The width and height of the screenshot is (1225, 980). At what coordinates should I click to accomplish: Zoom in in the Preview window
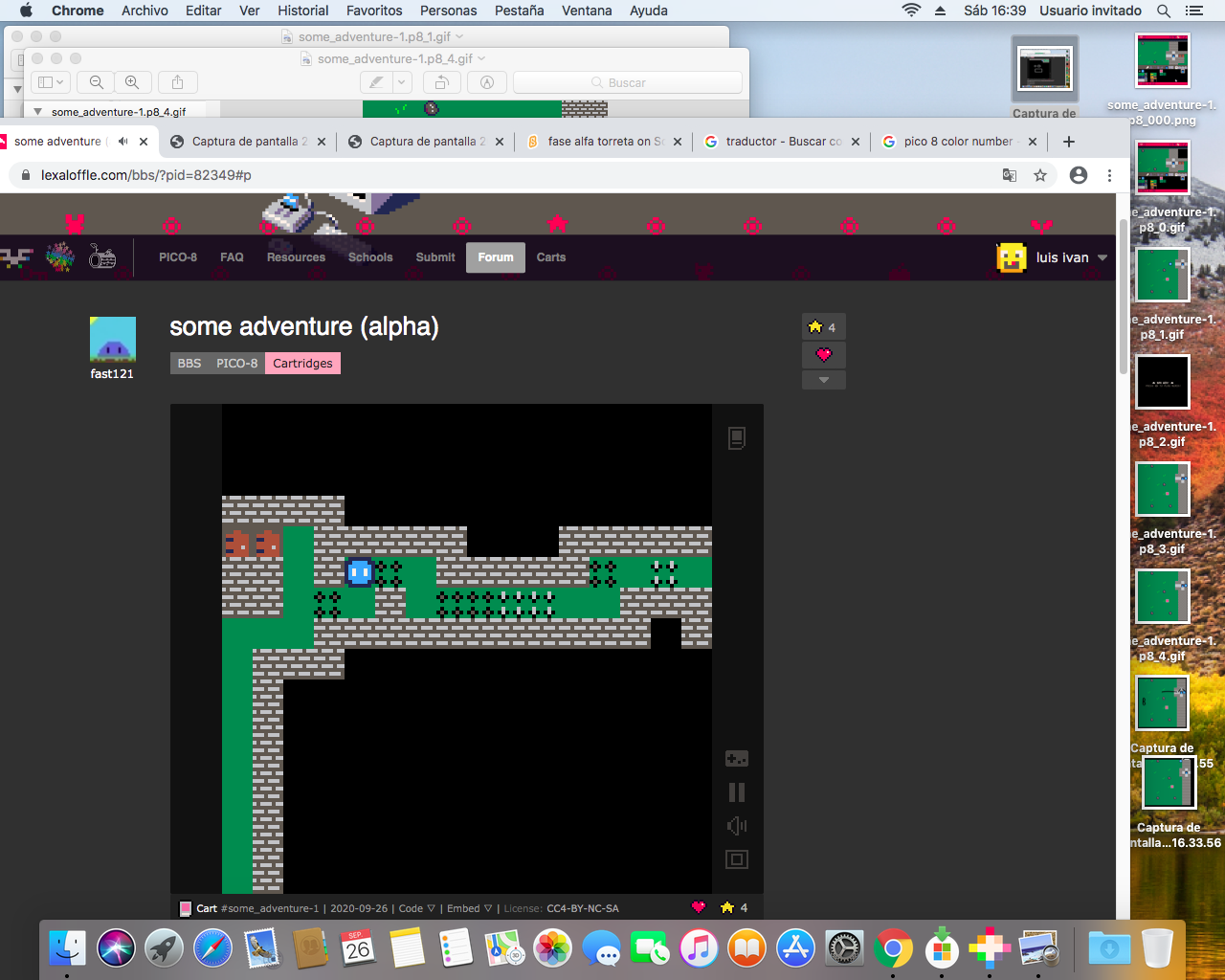(132, 82)
